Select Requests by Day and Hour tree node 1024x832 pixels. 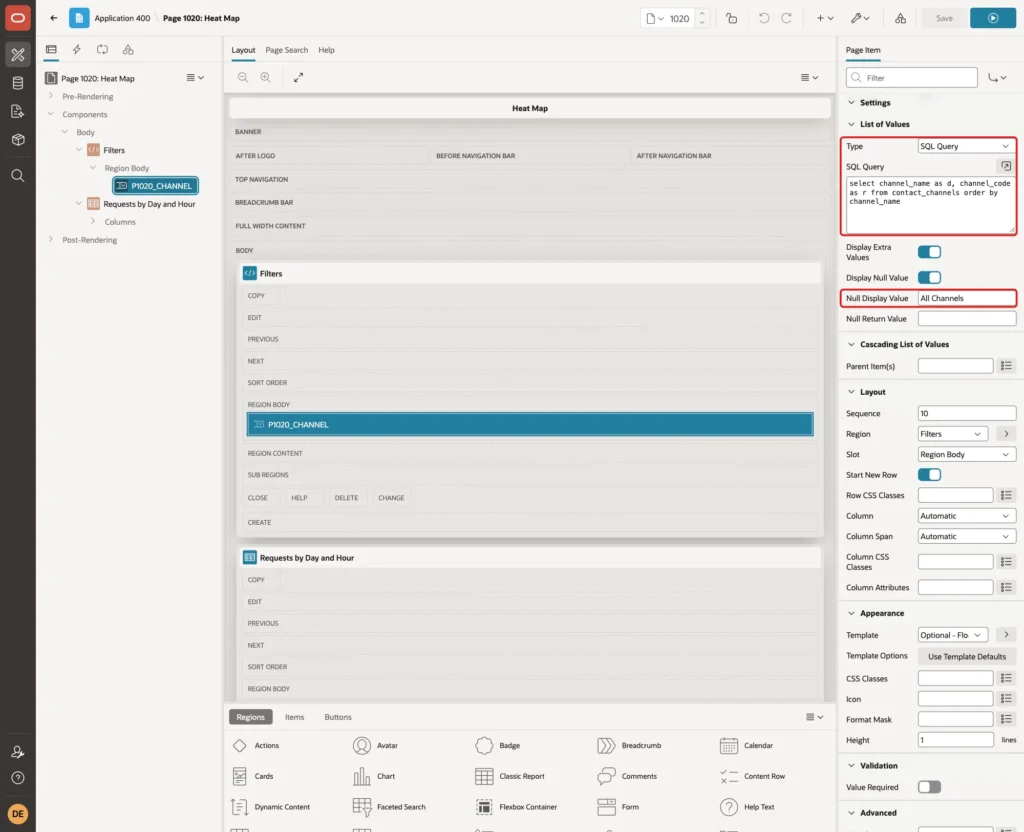point(149,204)
